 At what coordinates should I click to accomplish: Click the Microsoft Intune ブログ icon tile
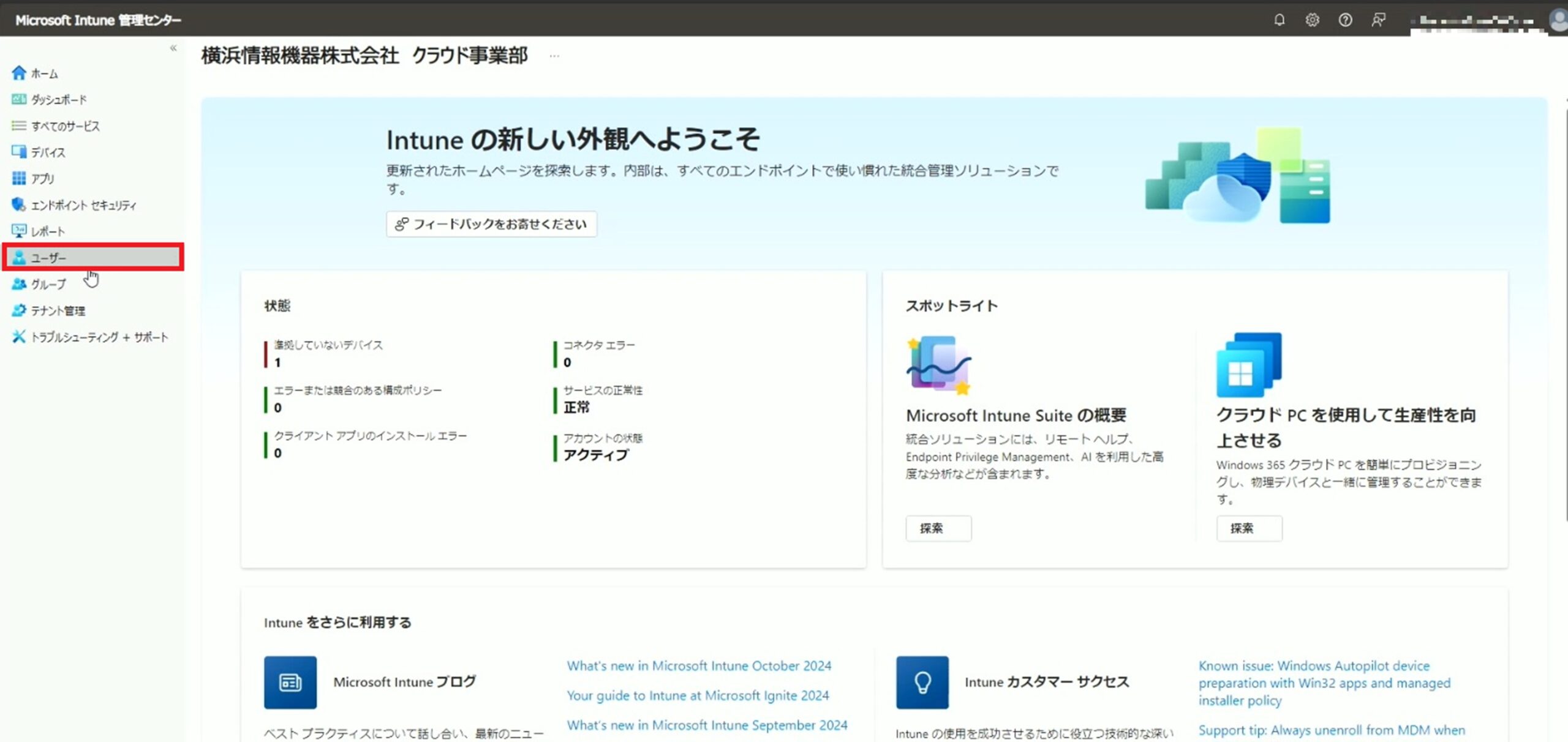tap(290, 682)
